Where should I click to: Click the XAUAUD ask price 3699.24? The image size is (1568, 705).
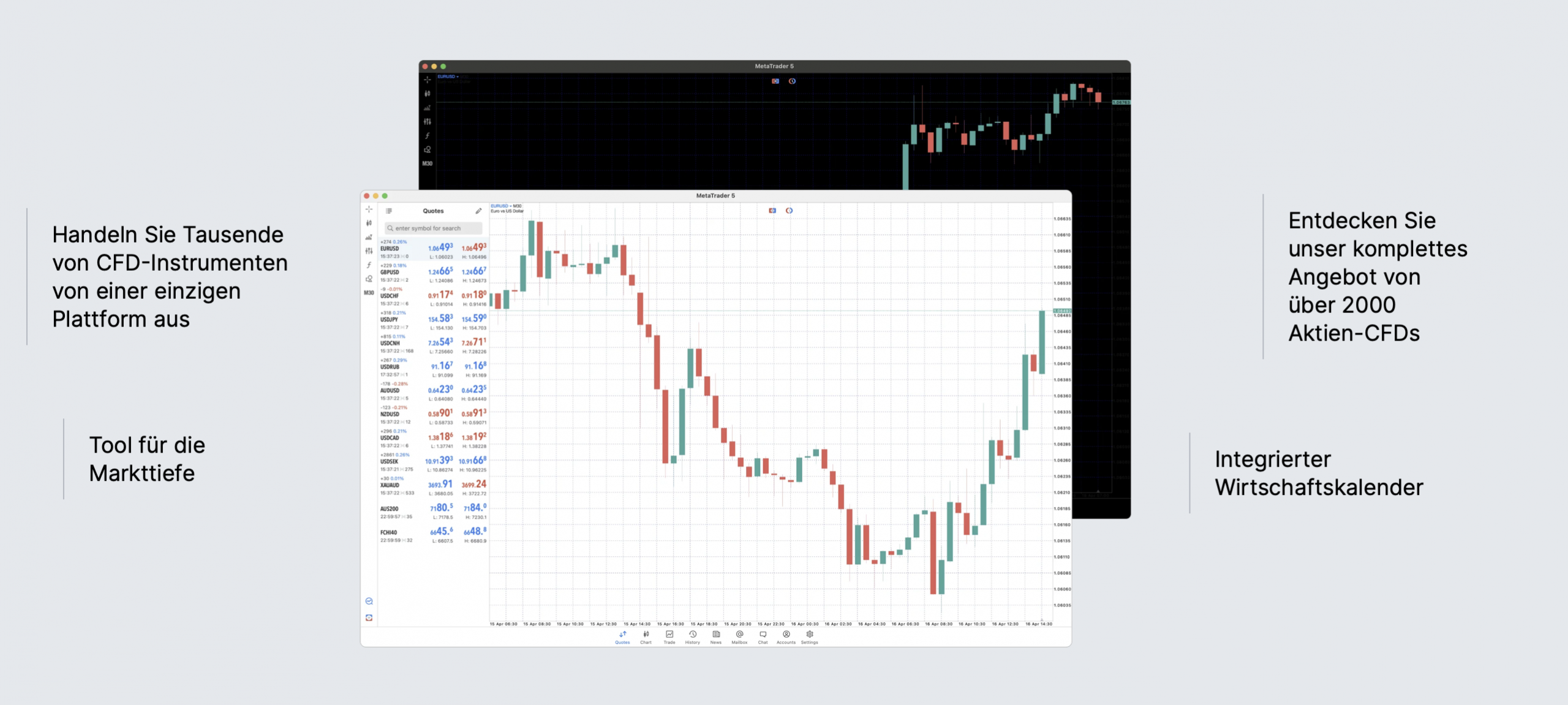(474, 484)
